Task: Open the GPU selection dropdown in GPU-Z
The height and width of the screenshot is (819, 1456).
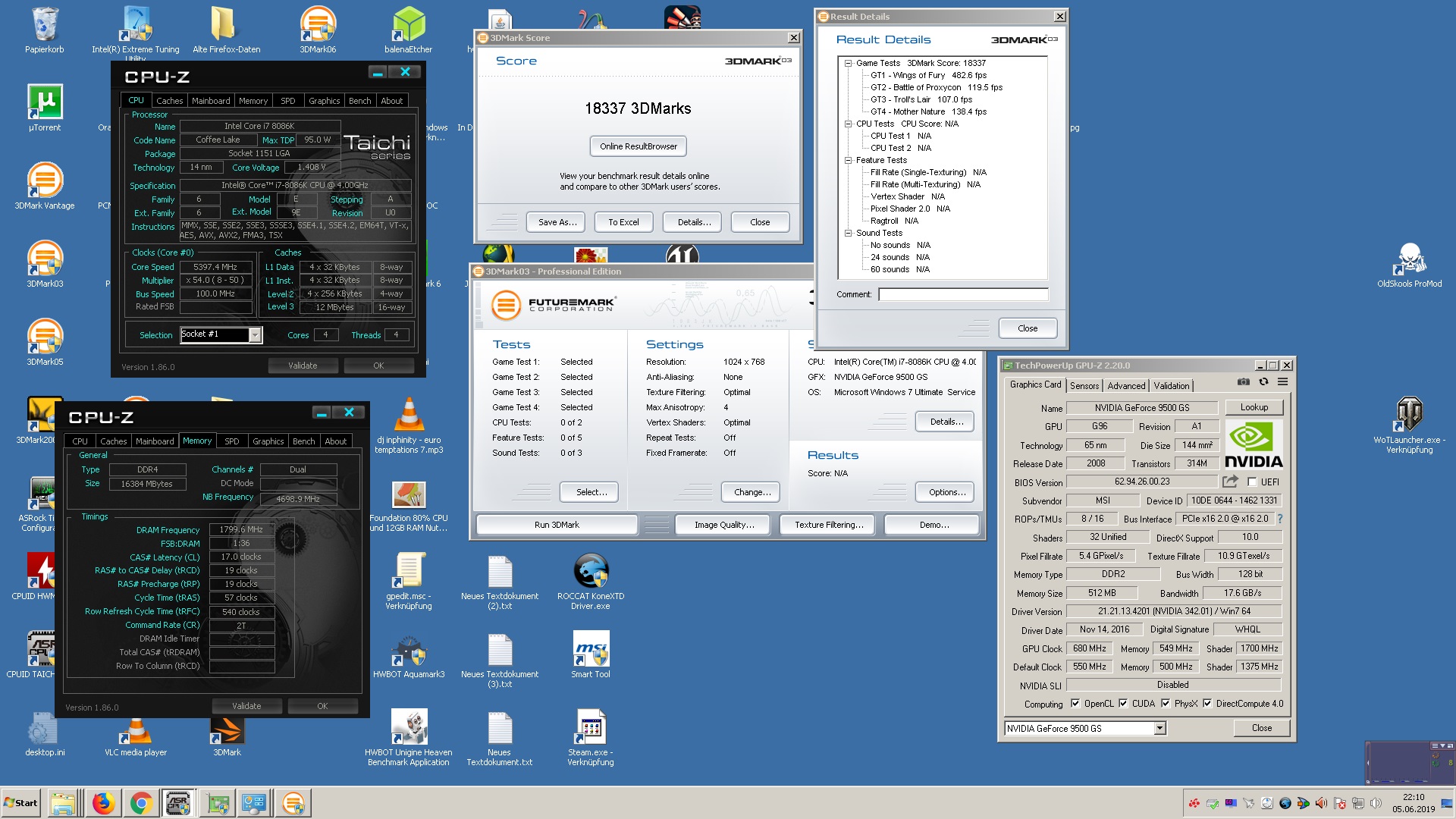Action: (x=1159, y=728)
